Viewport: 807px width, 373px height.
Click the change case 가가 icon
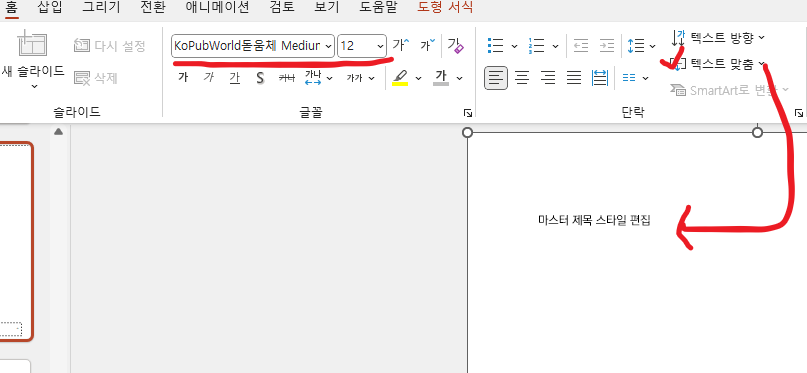(354, 78)
